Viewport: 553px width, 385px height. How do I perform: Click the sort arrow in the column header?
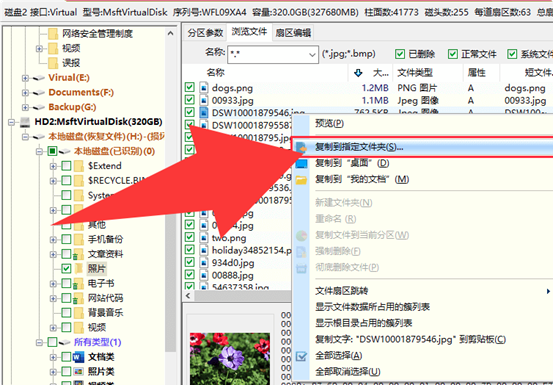pyautogui.click(x=358, y=73)
